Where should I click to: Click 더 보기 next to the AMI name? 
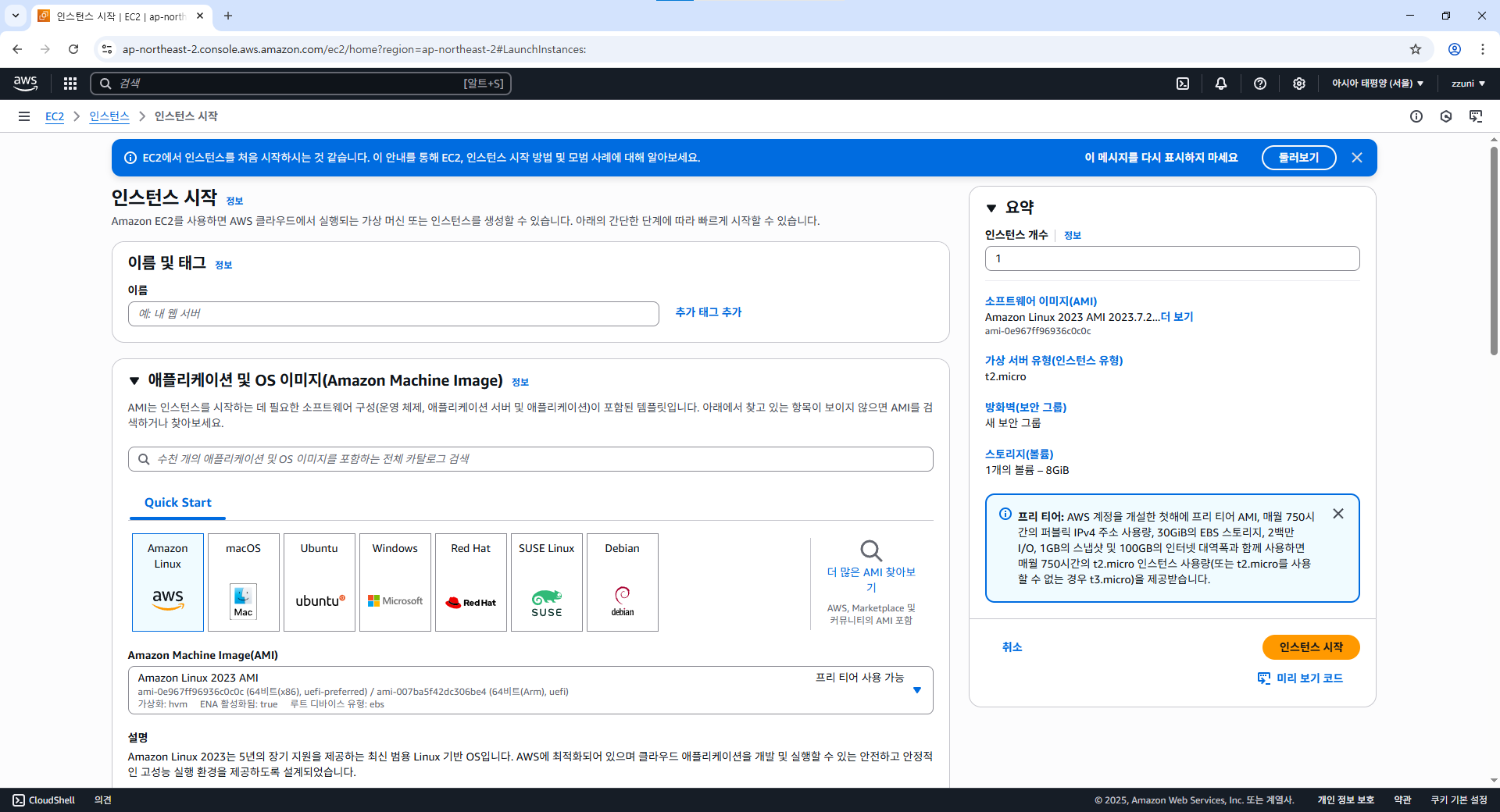[x=1177, y=317]
